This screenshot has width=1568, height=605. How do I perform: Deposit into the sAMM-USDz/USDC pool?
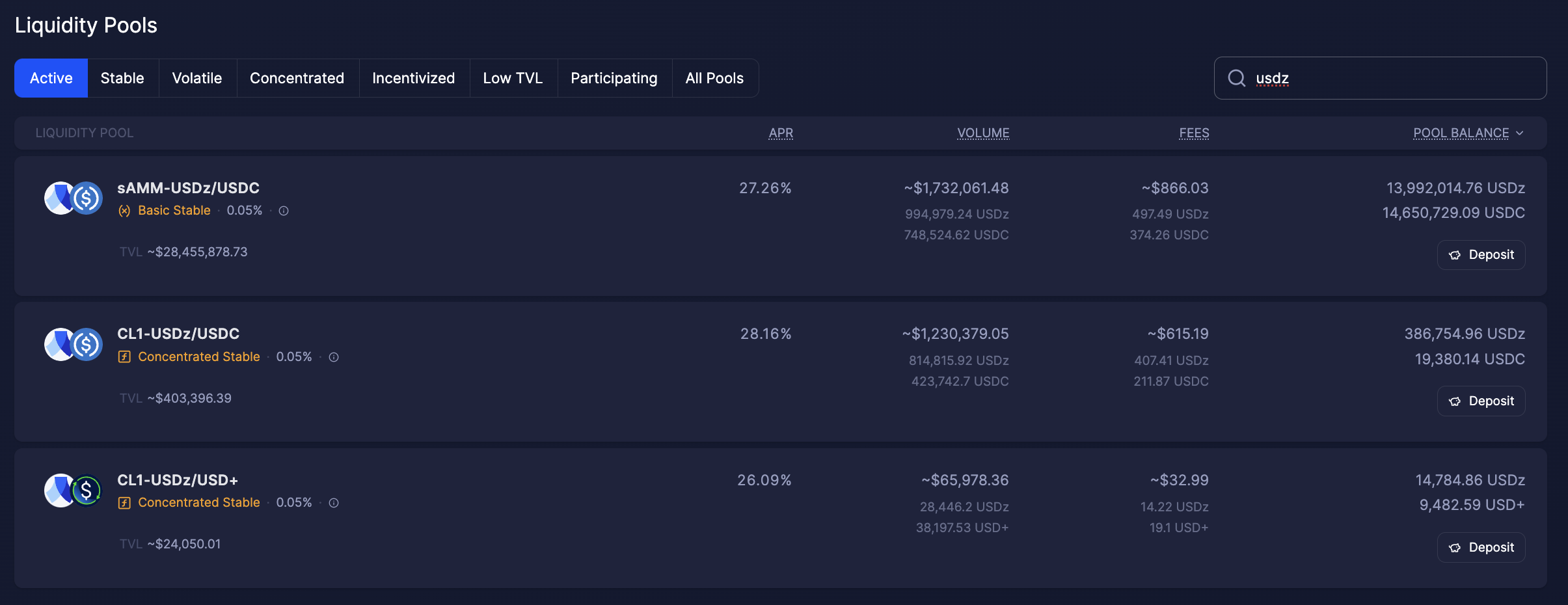(x=1481, y=255)
